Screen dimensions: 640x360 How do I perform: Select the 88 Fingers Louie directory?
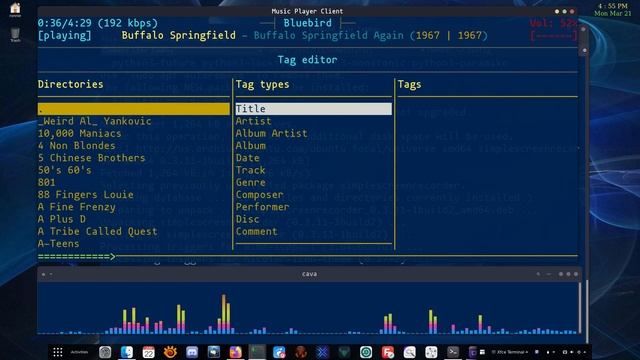[x=85, y=194]
